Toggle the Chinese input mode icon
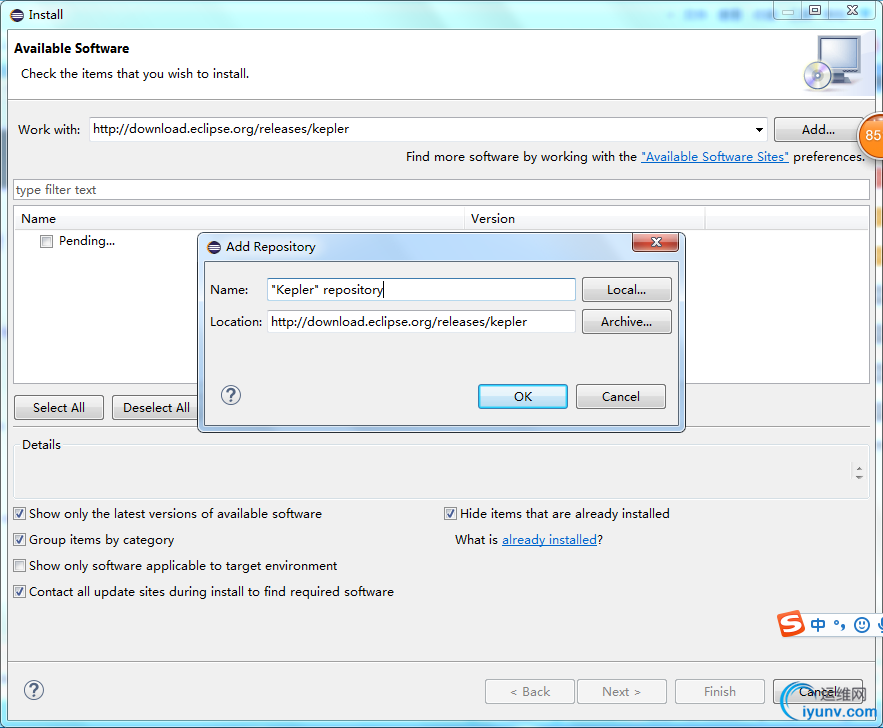Viewport: 883px width, 728px height. coord(818,624)
